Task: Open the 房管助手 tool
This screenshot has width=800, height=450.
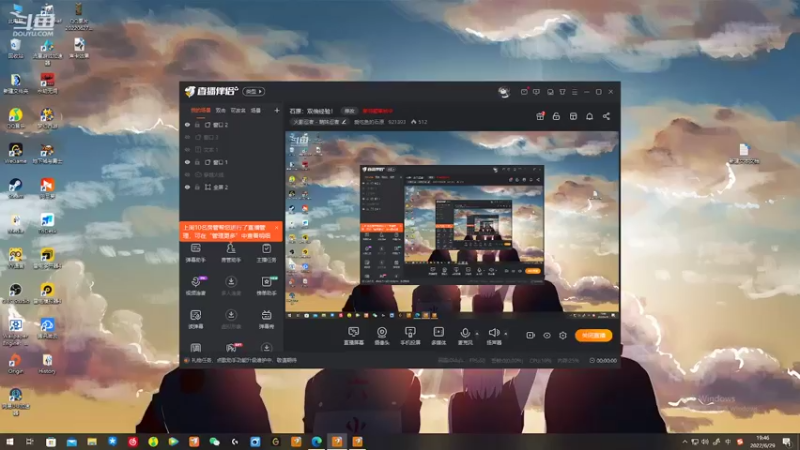Action: [231, 253]
